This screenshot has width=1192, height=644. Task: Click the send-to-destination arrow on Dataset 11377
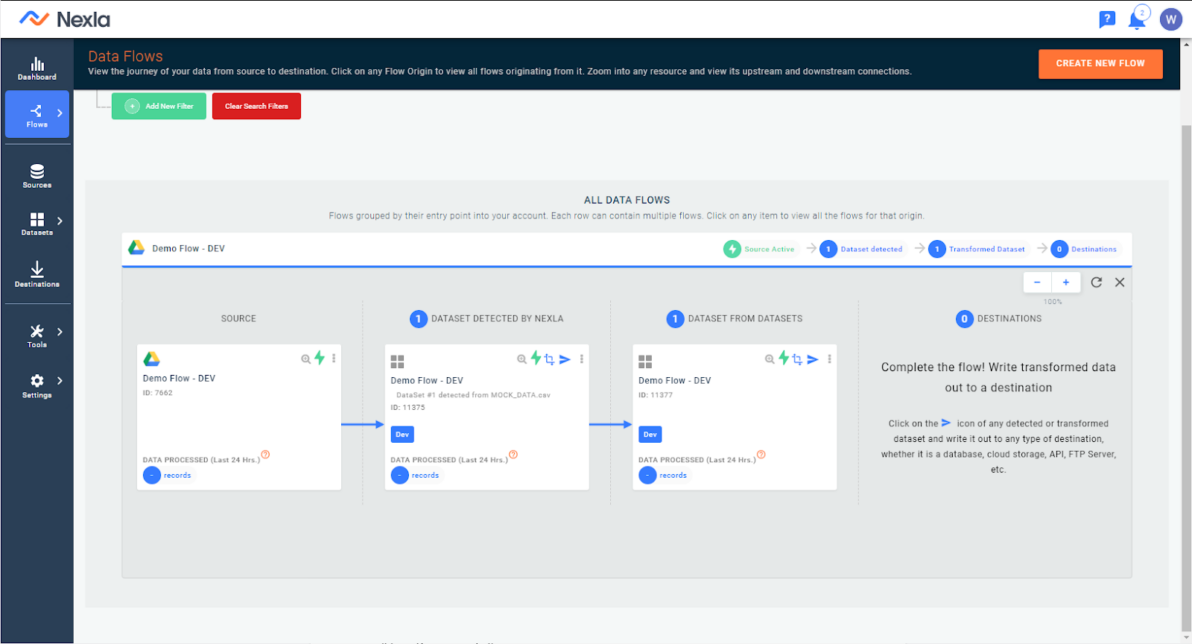[812, 358]
